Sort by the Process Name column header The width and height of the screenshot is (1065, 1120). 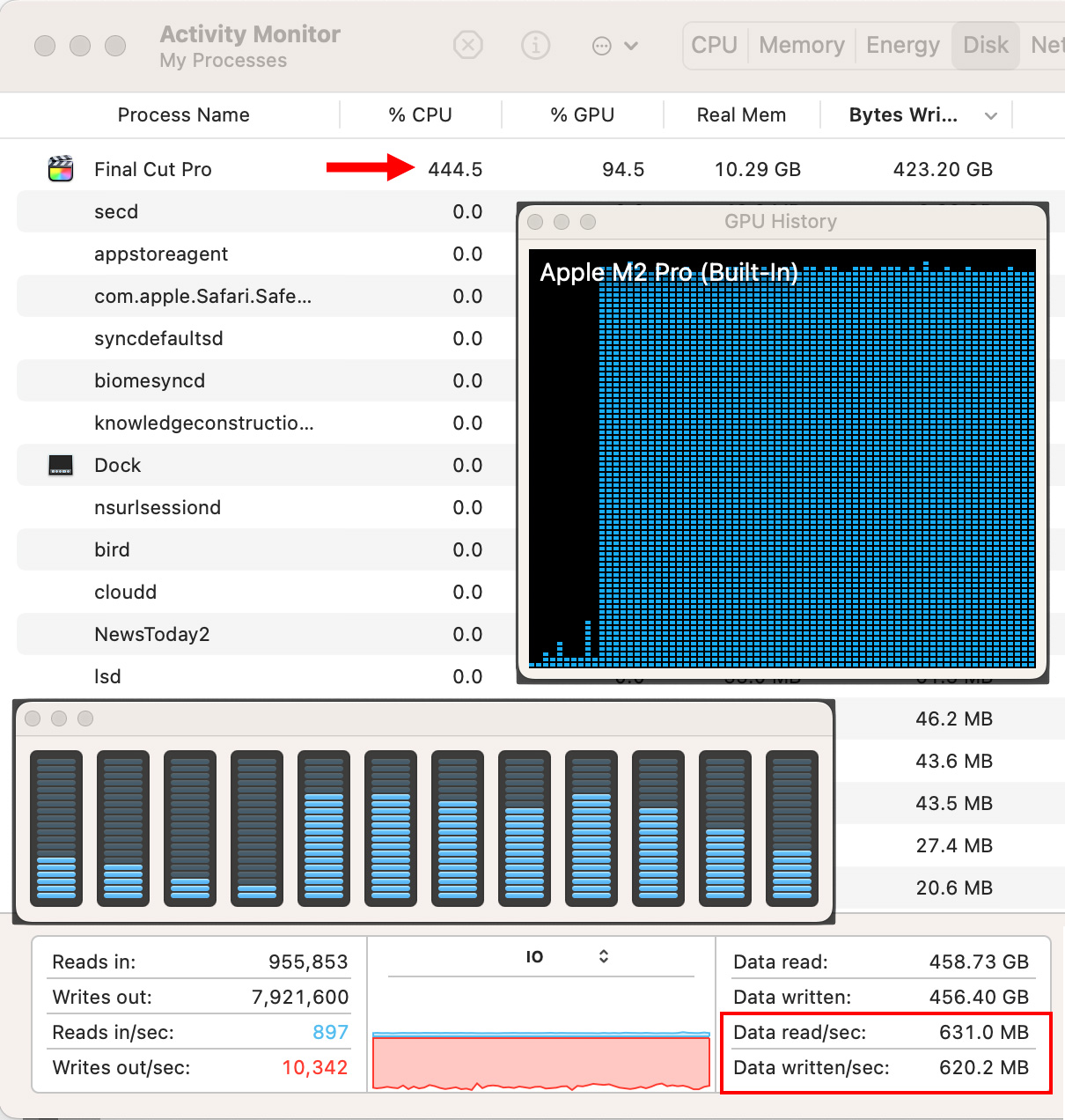[184, 115]
